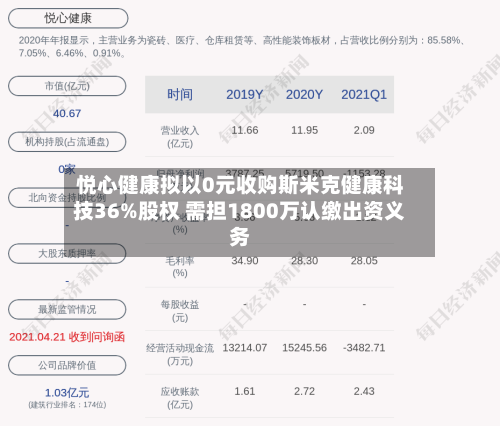The image size is (500, 426).
Task: Click the receivables value 2.72
Action: (304, 391)
